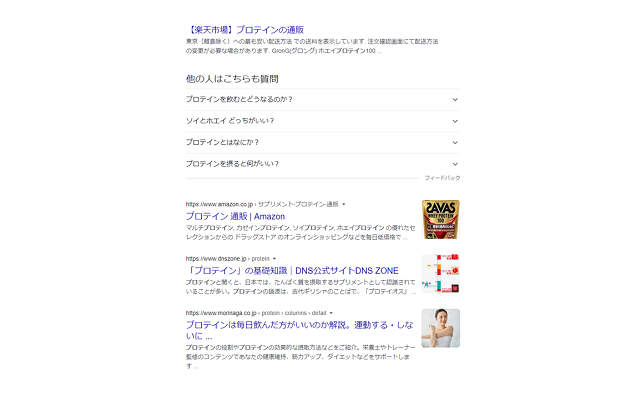The image size is (640, 400).
Task: Click the chevron beside プロテインとはなにか question
Action: [x=455, y=143]
